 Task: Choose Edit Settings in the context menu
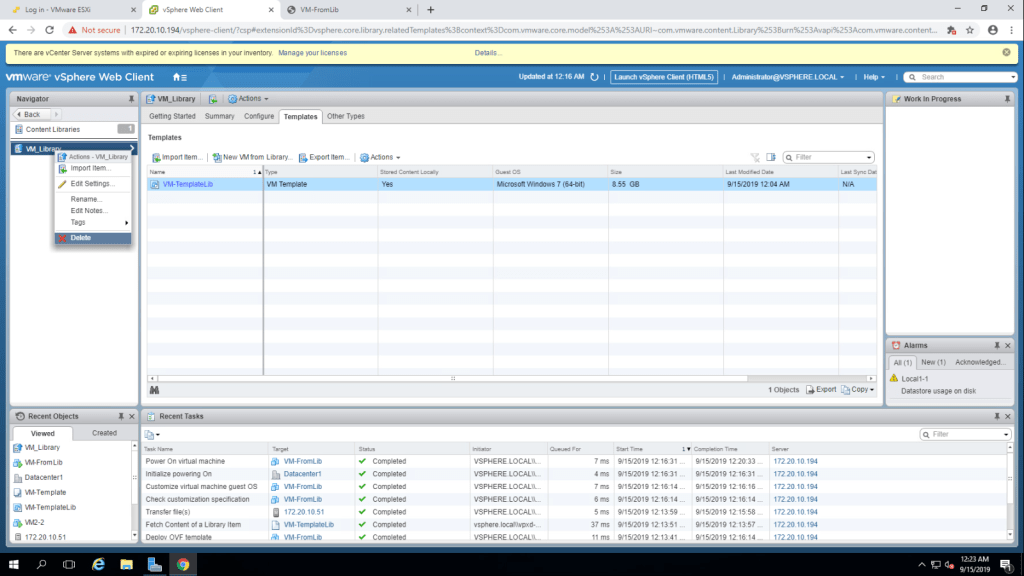[x=92, y=184]
